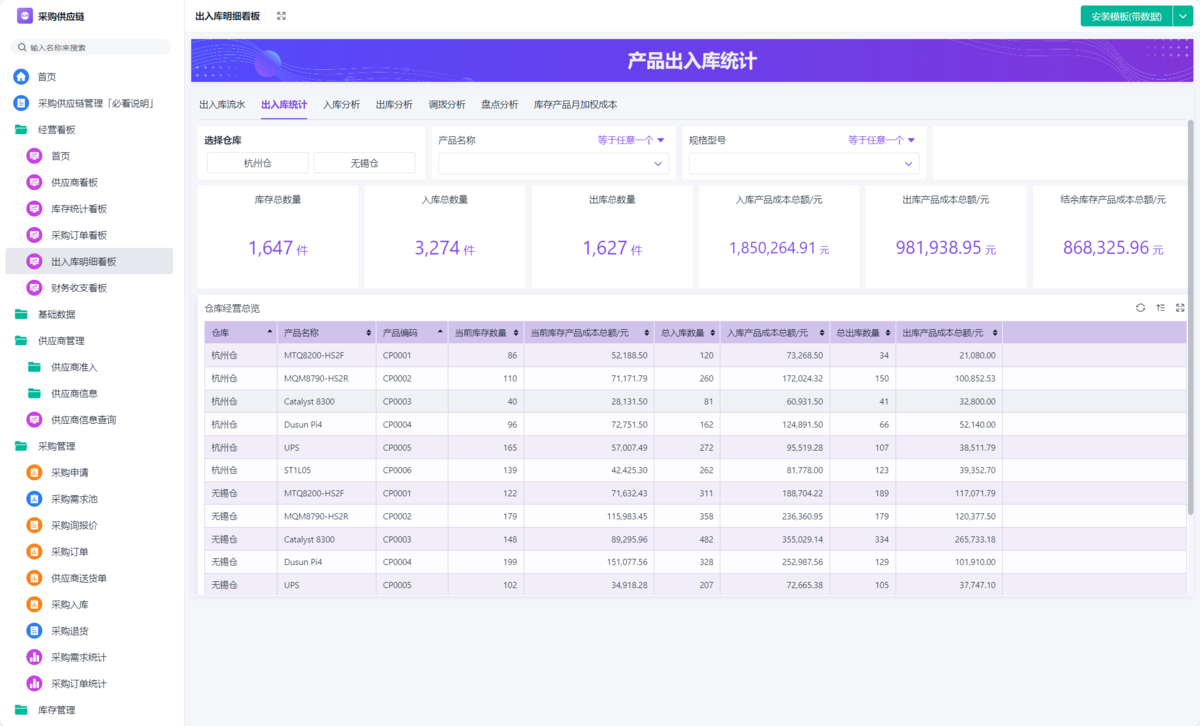Image resolution: width=1200 pixels, height=726 pixels.
Task: Select the 无锡仓 warehouse filter
Action: pos(364,163)
